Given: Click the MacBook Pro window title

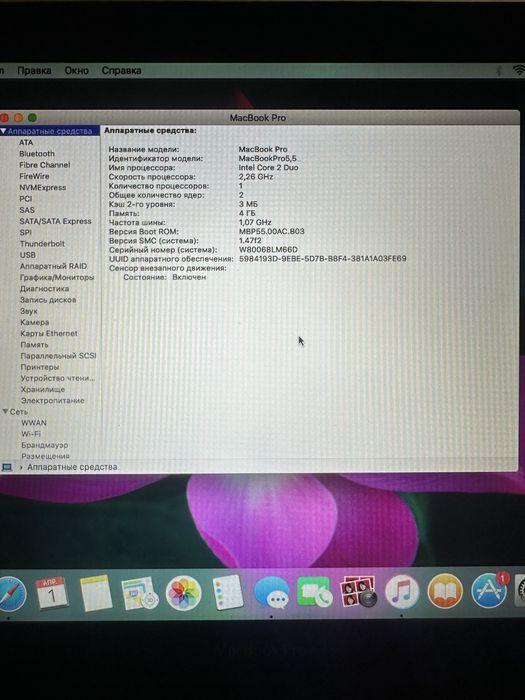Looking at the screenshot, I should pyautogui.click(x=258, y=118).
